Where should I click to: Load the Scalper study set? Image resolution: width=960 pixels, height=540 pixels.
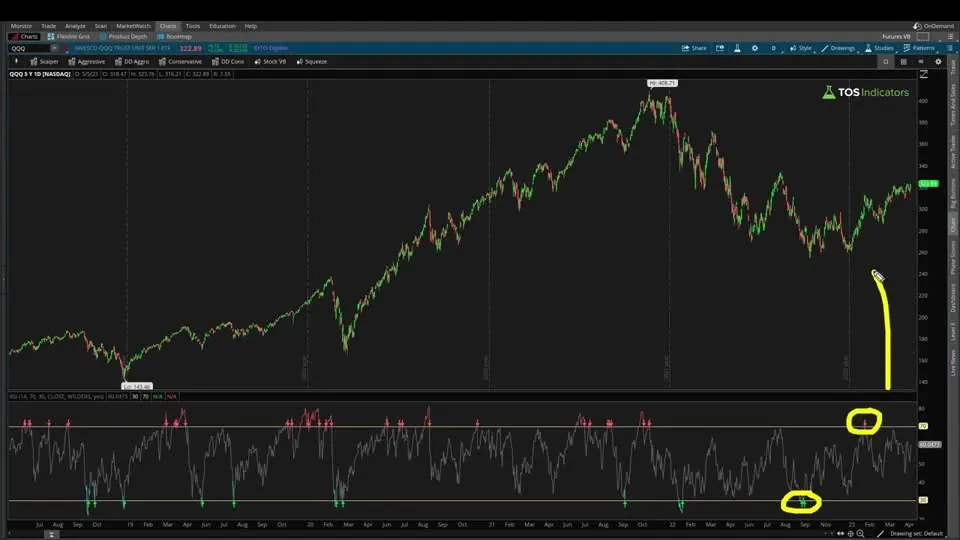(x=44, y=62)
